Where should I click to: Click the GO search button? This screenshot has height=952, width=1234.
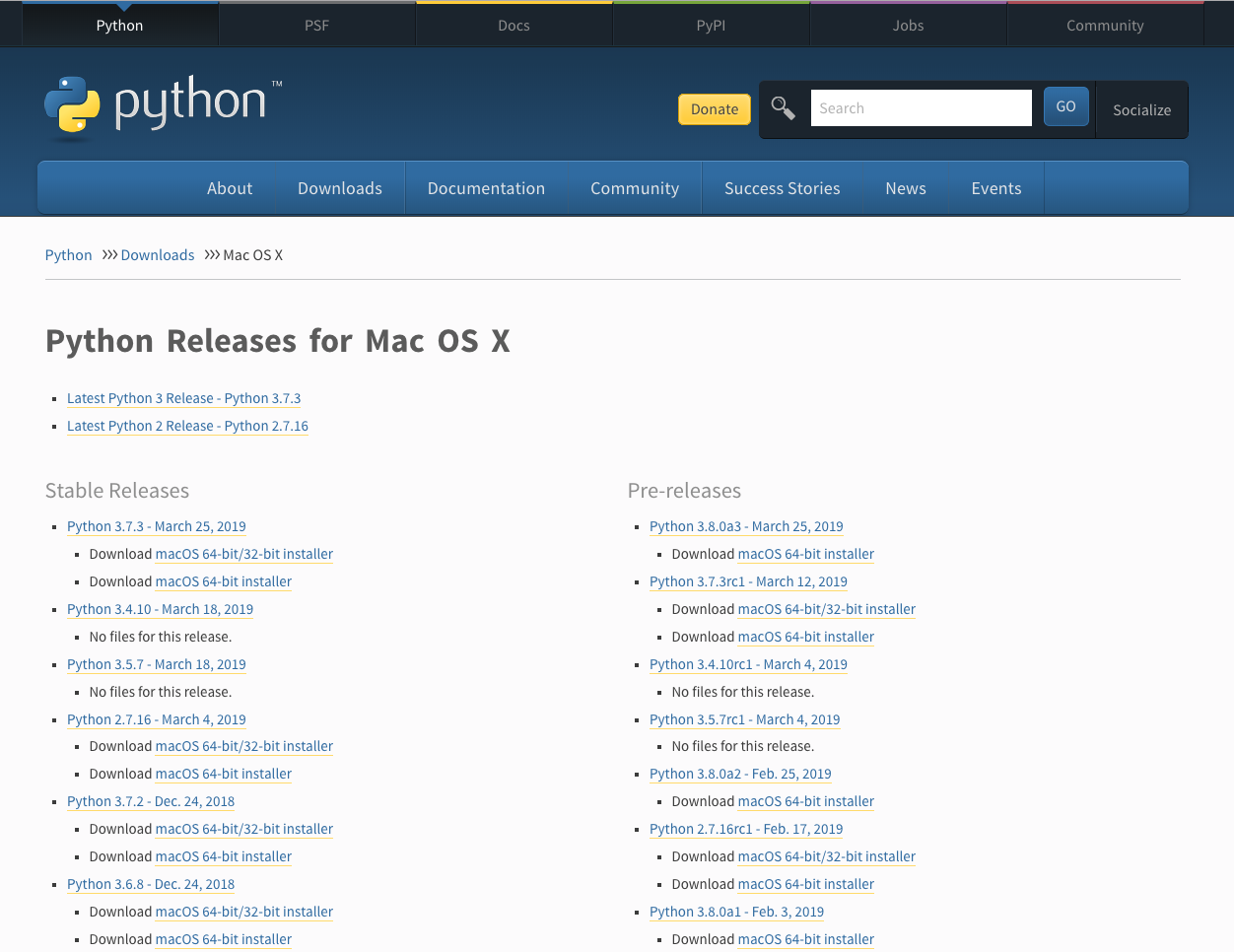1065,106
